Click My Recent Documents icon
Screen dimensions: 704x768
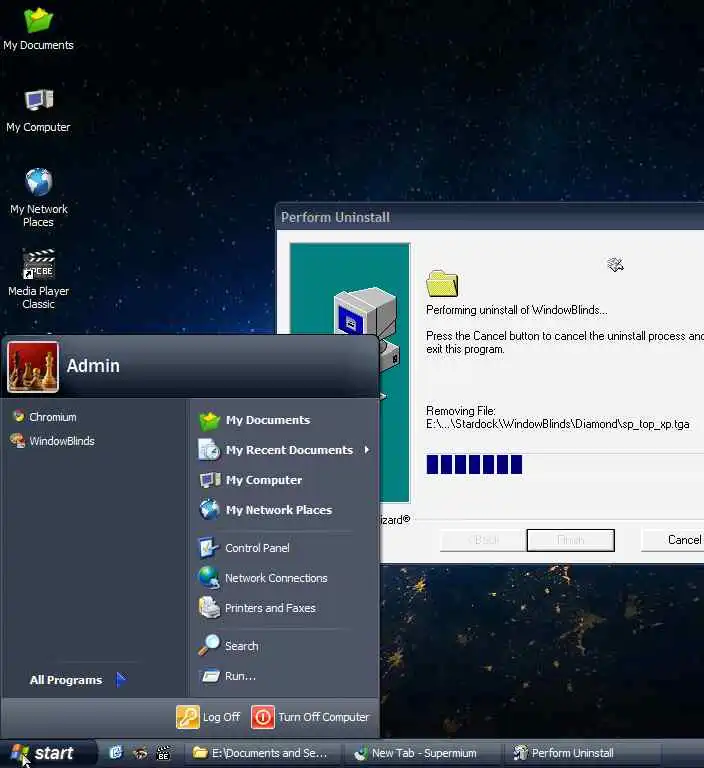209,450
